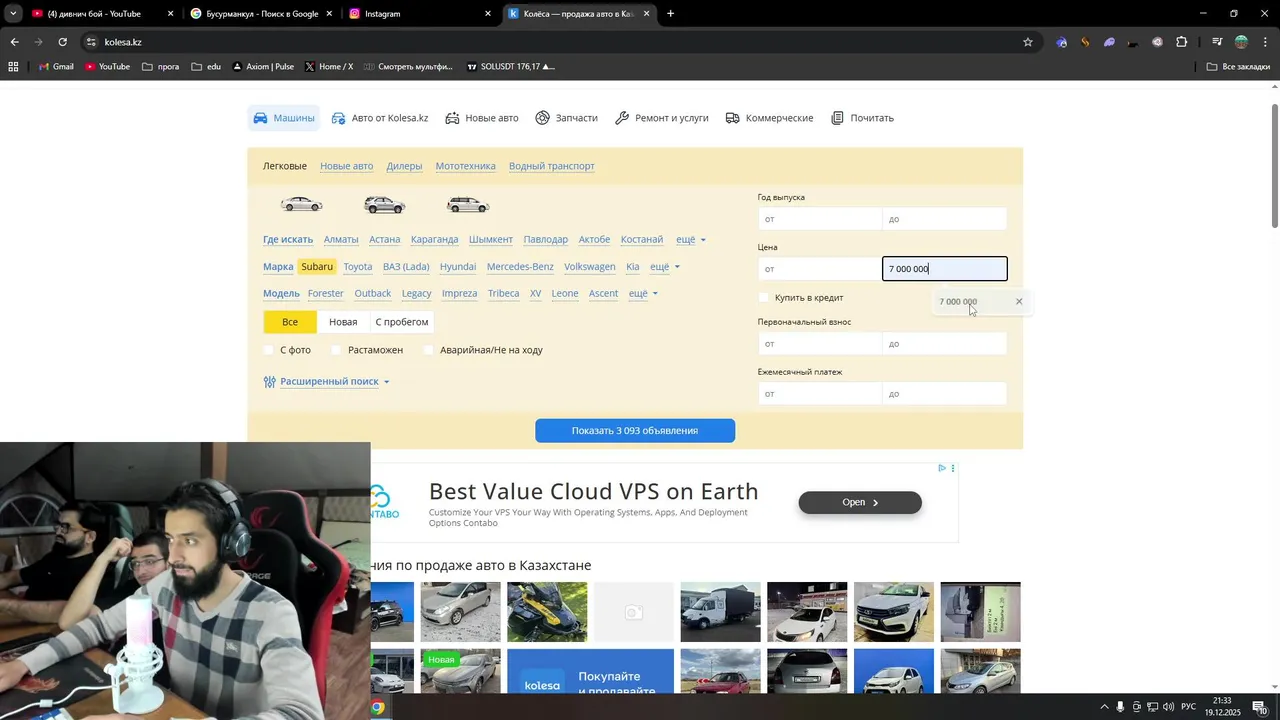
Task: Select the С пробегом condition toggle
Action: [402, 322]
